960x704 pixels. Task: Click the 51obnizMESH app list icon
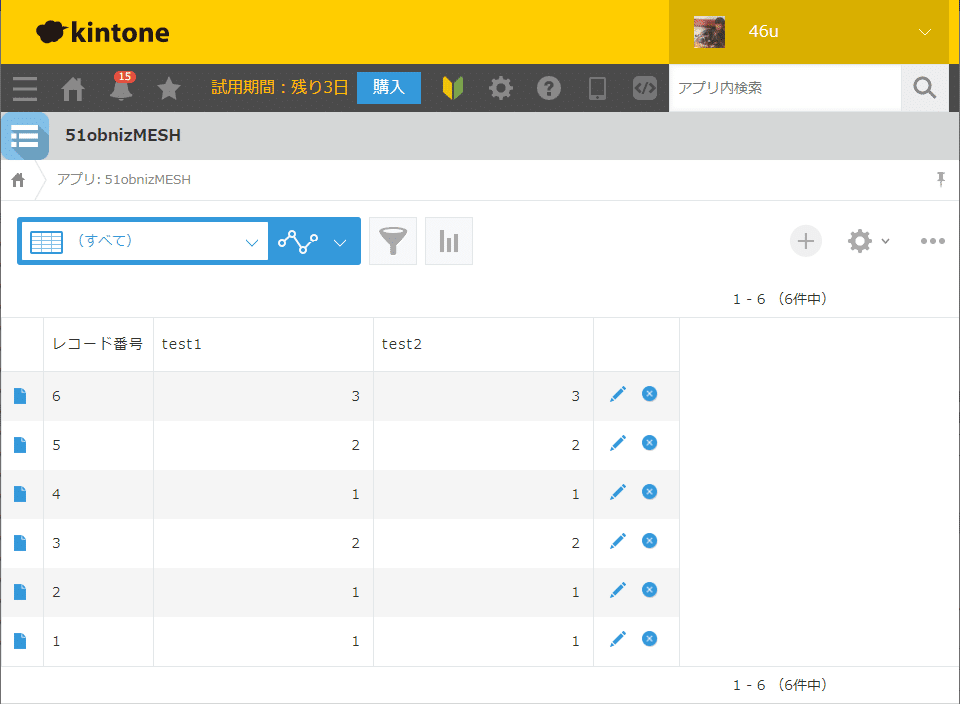point(24,136)
